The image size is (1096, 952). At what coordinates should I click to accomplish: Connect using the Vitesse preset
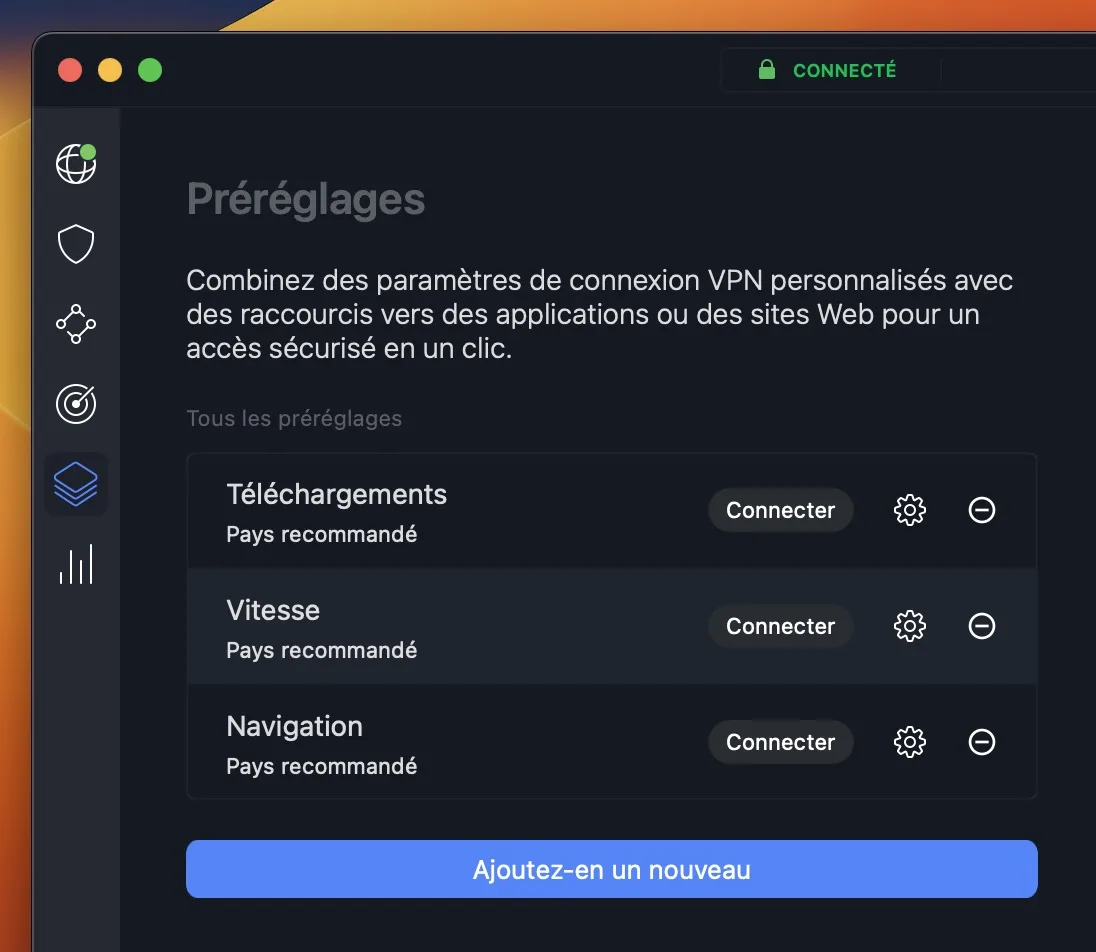pos(780,626)
